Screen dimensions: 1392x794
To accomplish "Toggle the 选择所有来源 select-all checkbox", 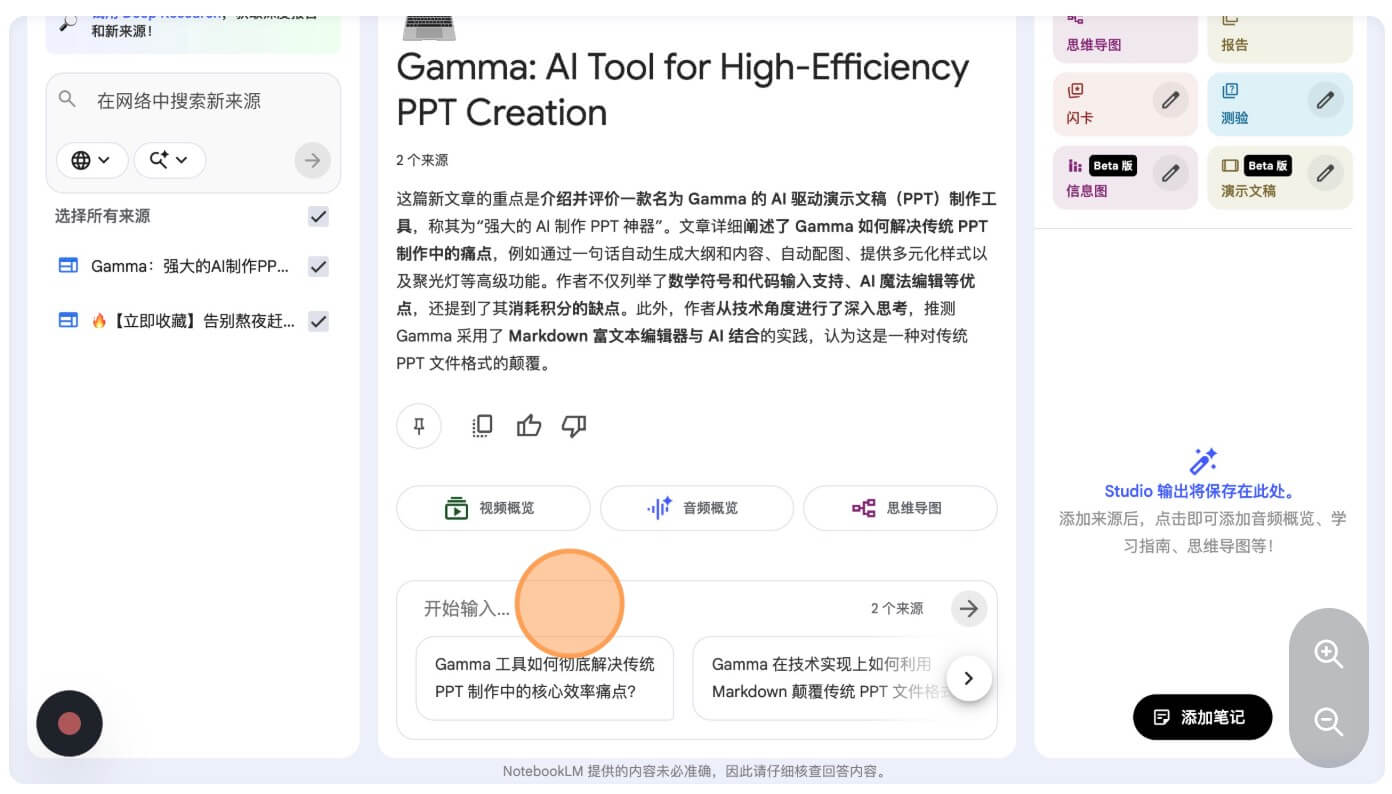I will (x=318, y=216).
